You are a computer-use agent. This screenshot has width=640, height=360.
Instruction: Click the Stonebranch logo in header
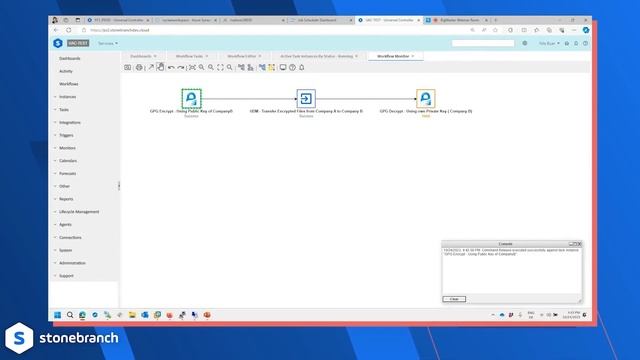pos(58,43)
